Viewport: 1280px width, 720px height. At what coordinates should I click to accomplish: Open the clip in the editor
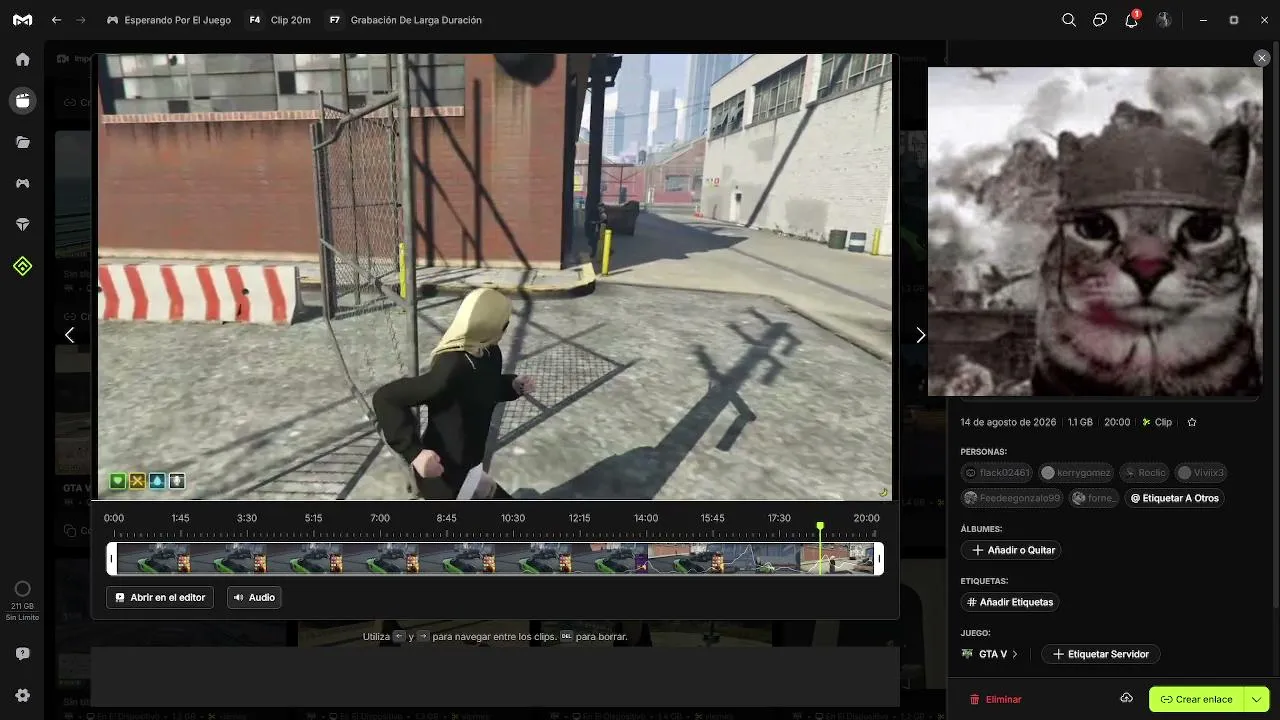tap(160, 597)
